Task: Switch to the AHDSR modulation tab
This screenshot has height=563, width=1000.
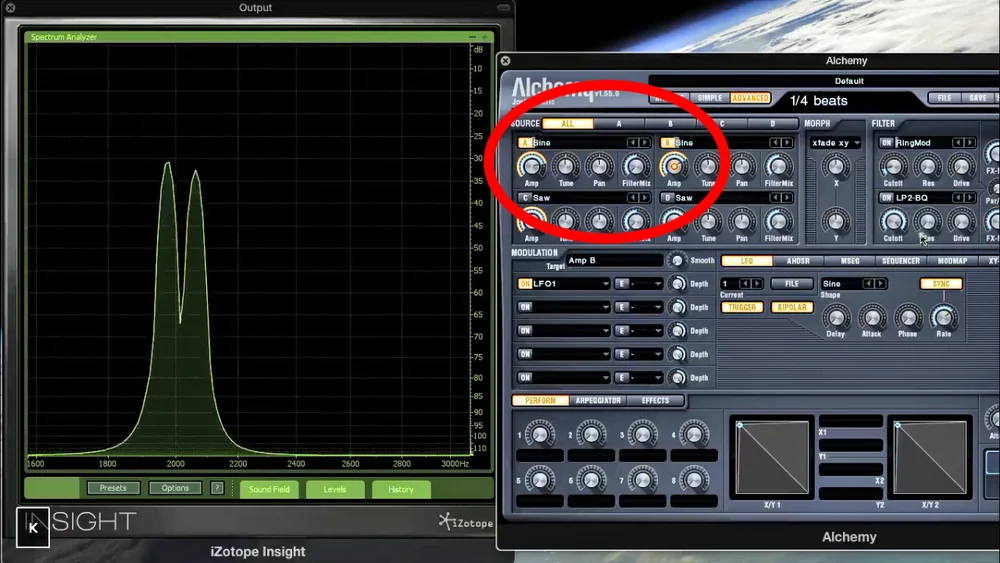Action: click(x=798, y=261)
